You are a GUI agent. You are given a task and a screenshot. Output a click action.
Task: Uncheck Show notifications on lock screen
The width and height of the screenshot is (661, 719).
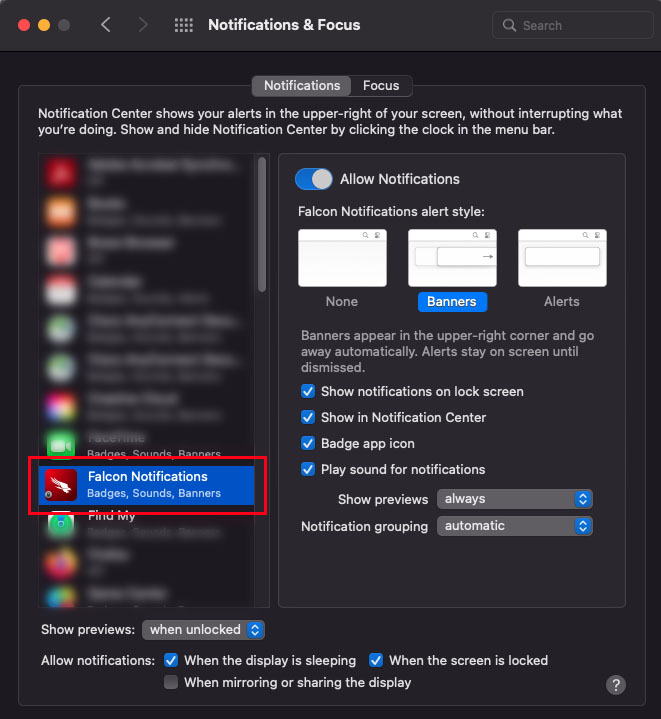click(x=309, y=392)
